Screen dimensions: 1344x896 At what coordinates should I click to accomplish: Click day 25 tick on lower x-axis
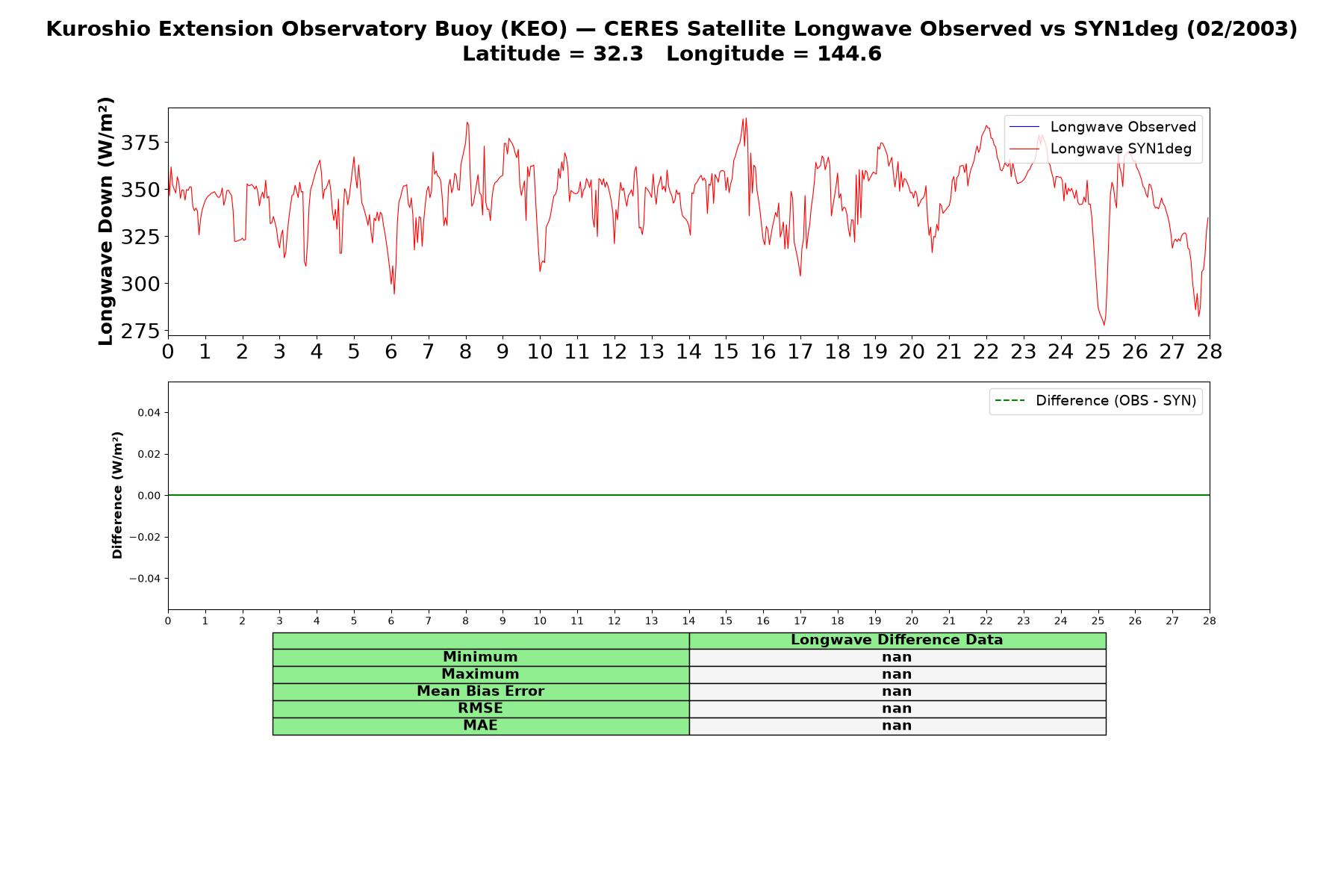[x=1098, y=620]
